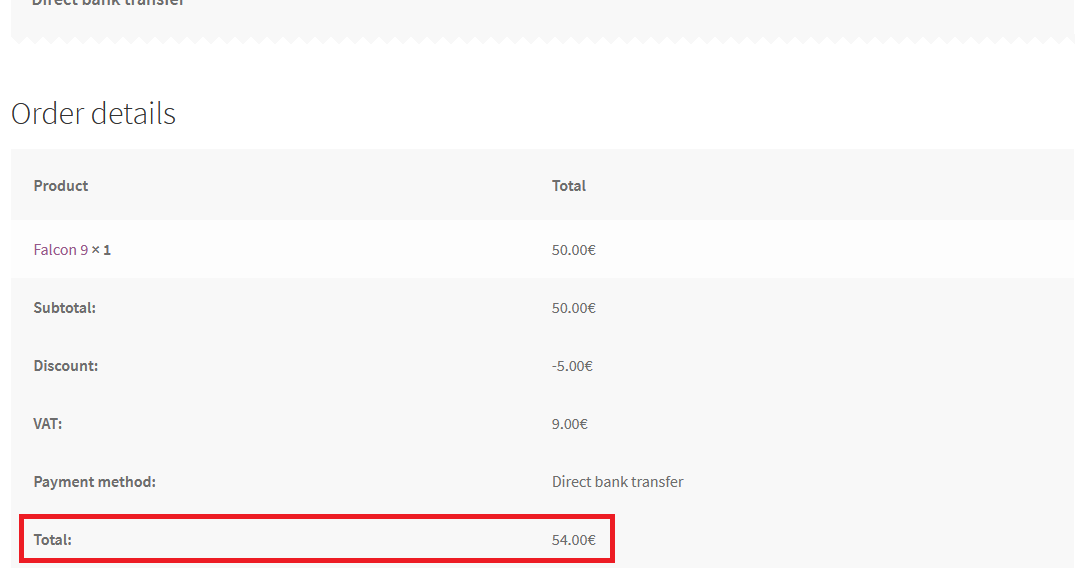Click the × 1 quantity text
Image resolution: width=1081 pixels, height=580 pixels.
tap(102, 250)
